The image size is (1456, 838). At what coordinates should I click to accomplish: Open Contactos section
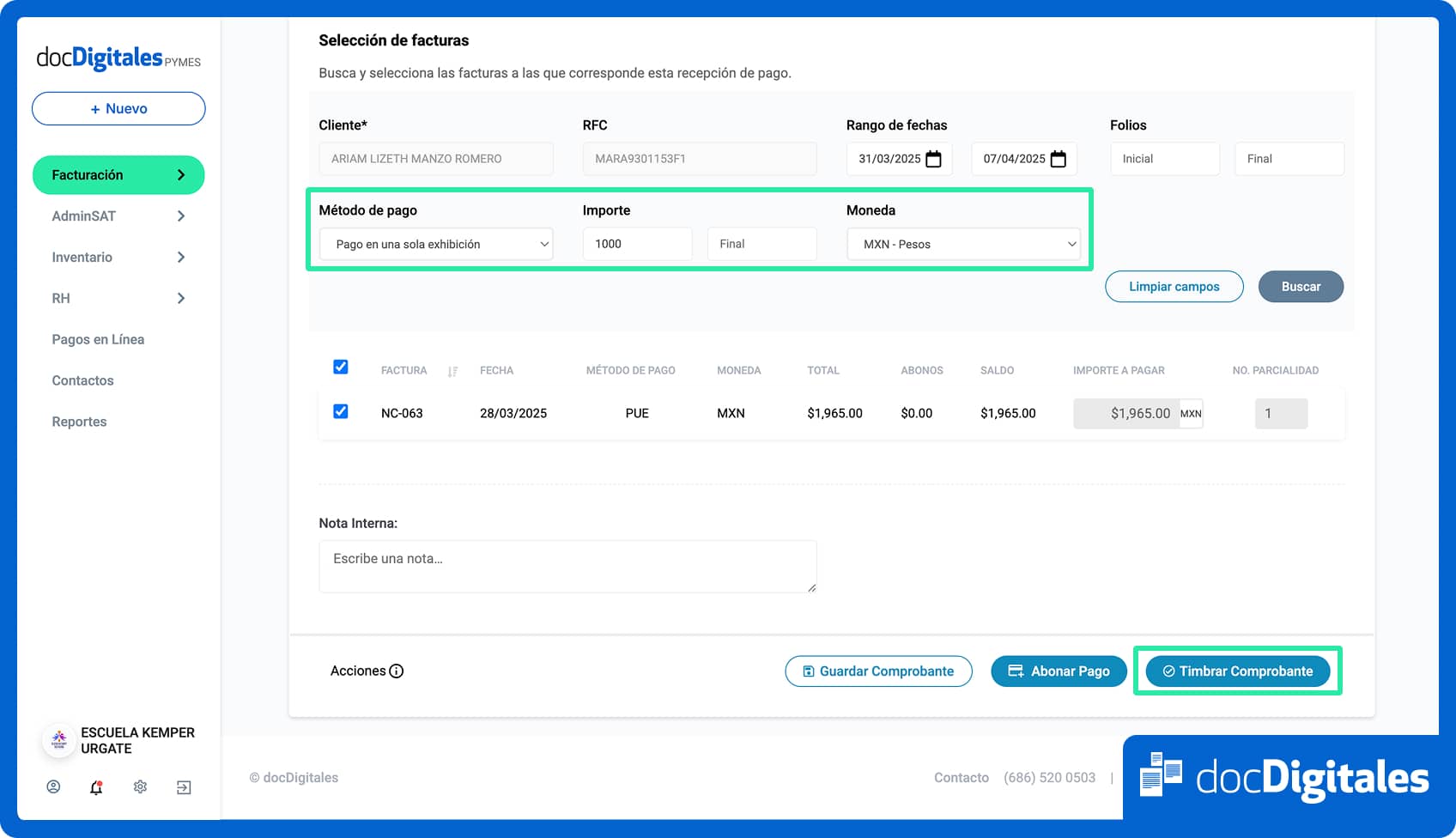(x=82, y=380)
